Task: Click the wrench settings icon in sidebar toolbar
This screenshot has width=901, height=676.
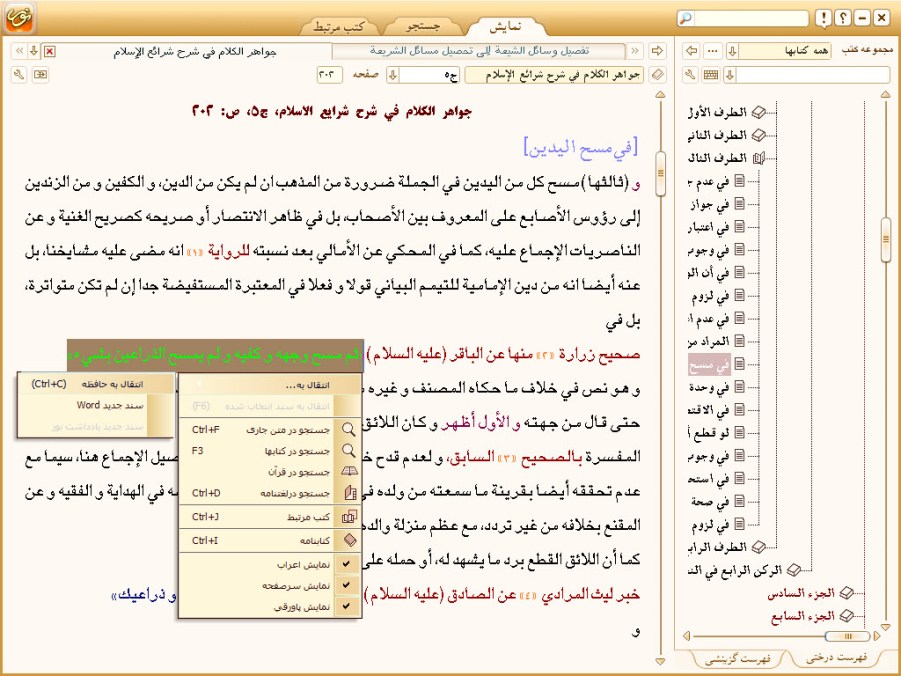Action: click(691, 75)
